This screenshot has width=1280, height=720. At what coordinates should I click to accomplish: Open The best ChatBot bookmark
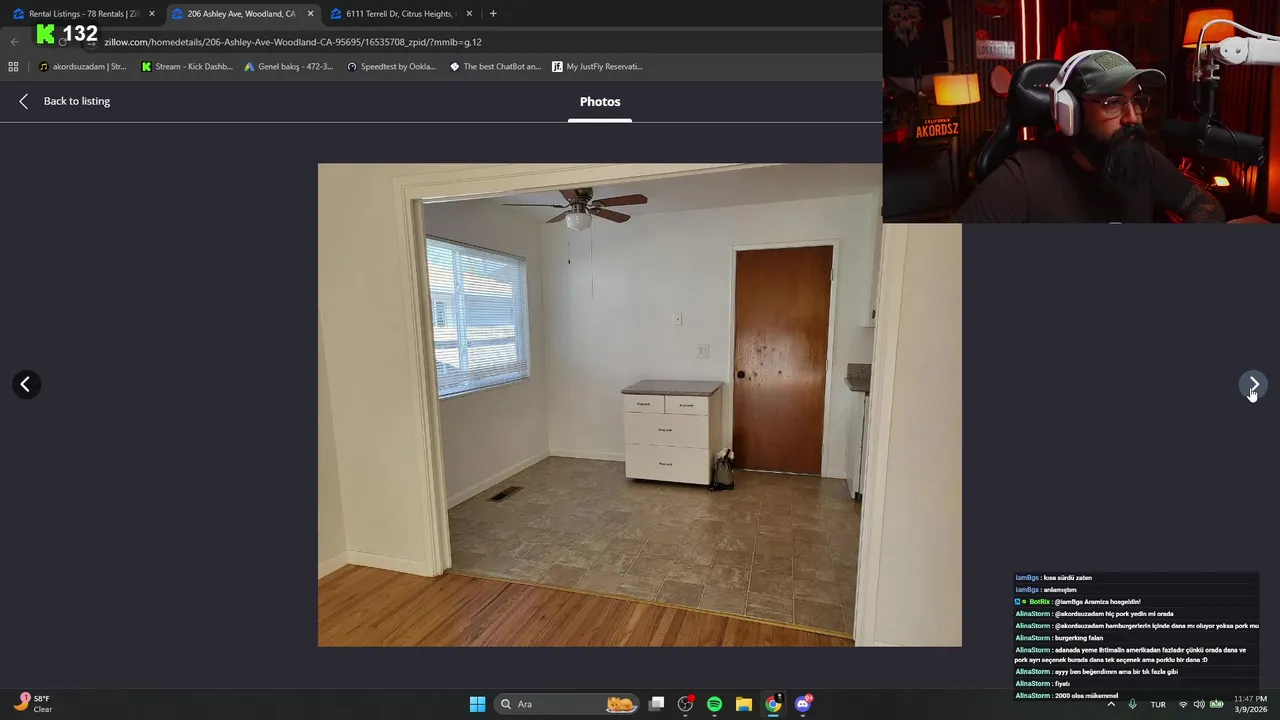495,67
